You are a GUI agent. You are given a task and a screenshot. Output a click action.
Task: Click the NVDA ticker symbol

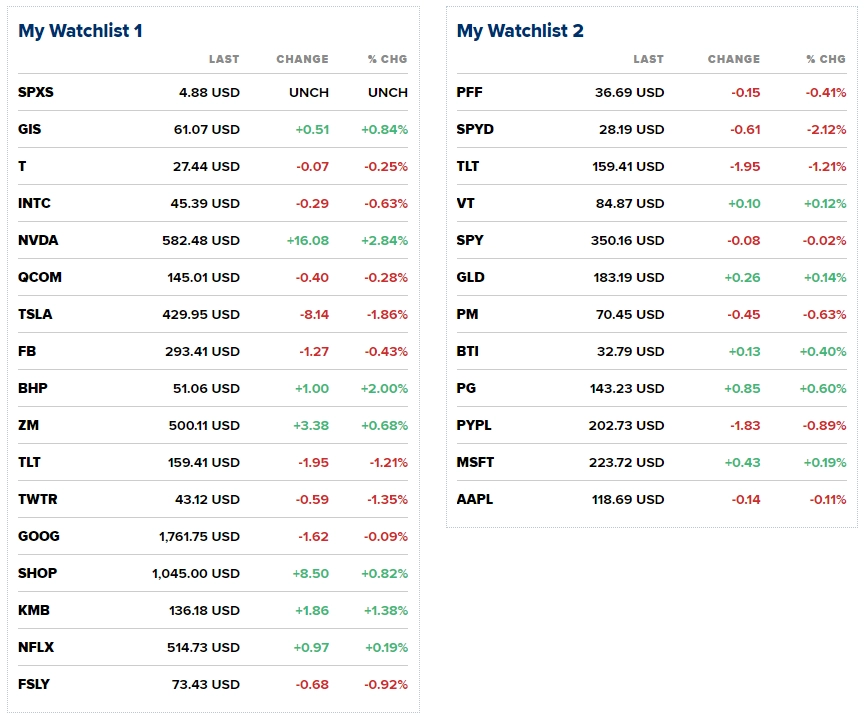[38, 240]
